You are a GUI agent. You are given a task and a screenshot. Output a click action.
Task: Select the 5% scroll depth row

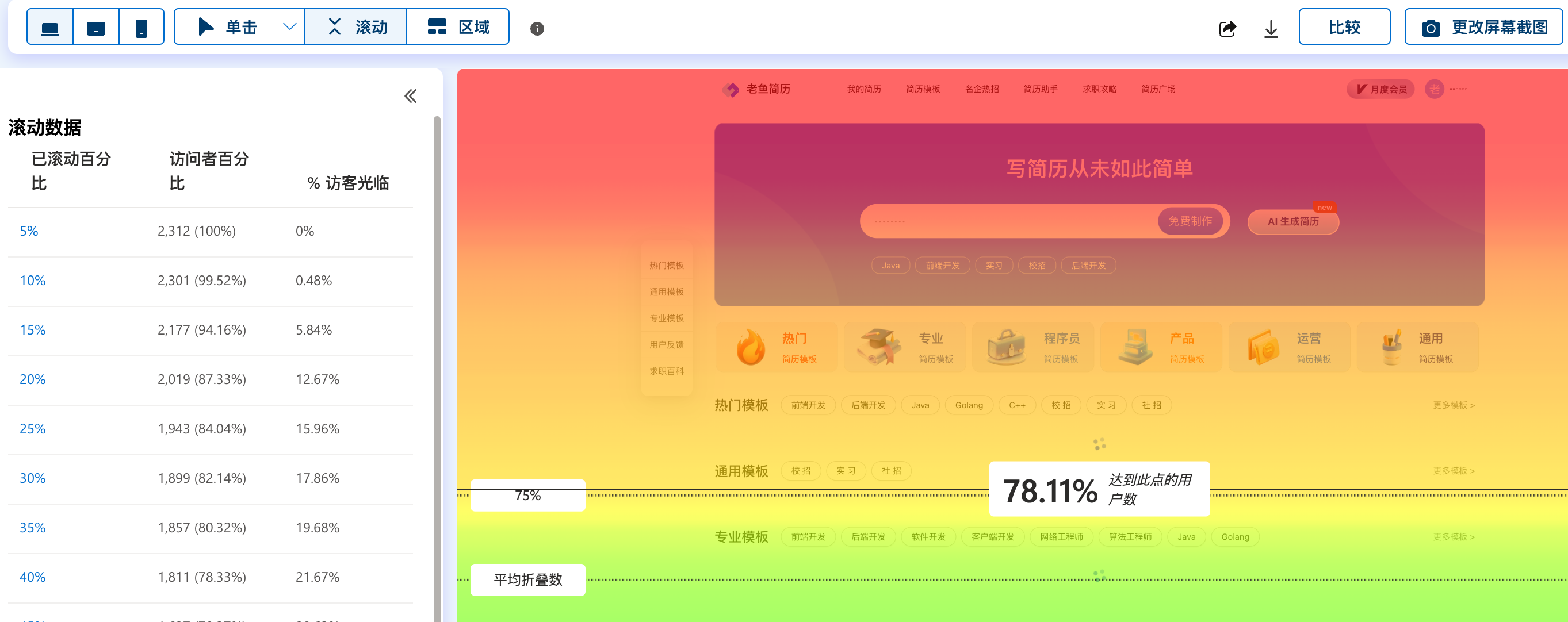29,231
